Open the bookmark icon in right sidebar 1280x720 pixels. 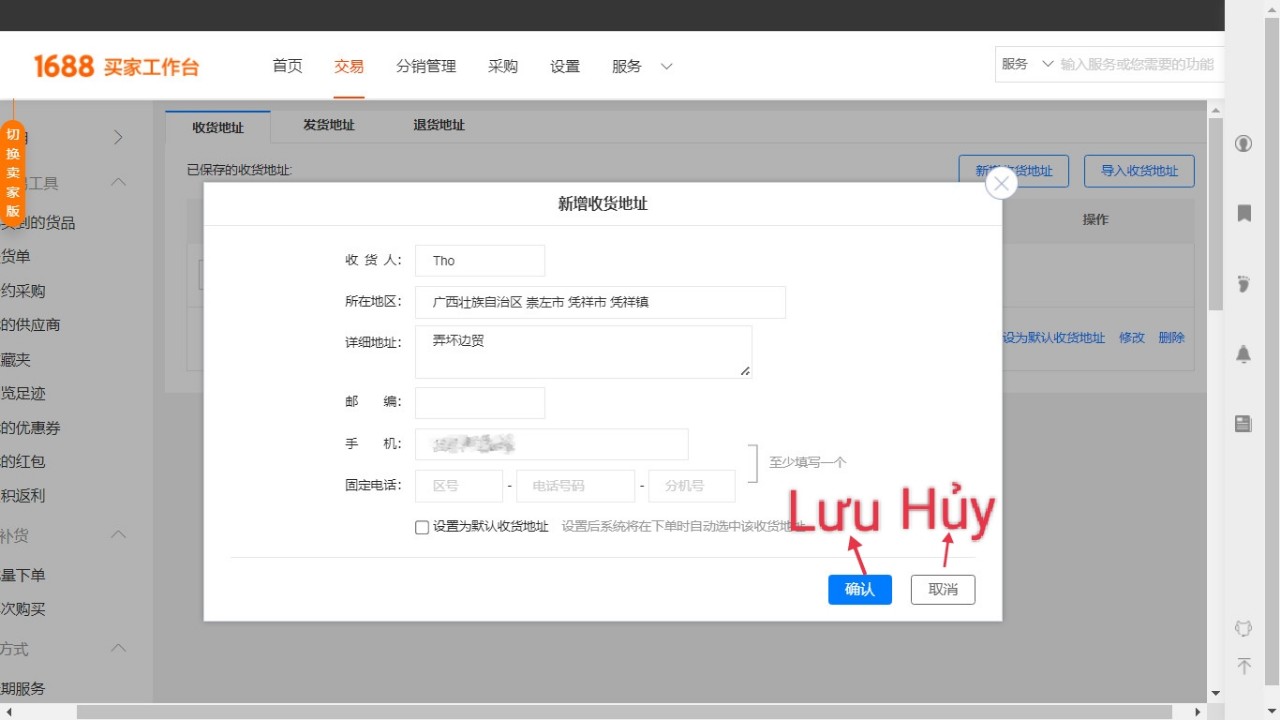(x=1244, y=213)
